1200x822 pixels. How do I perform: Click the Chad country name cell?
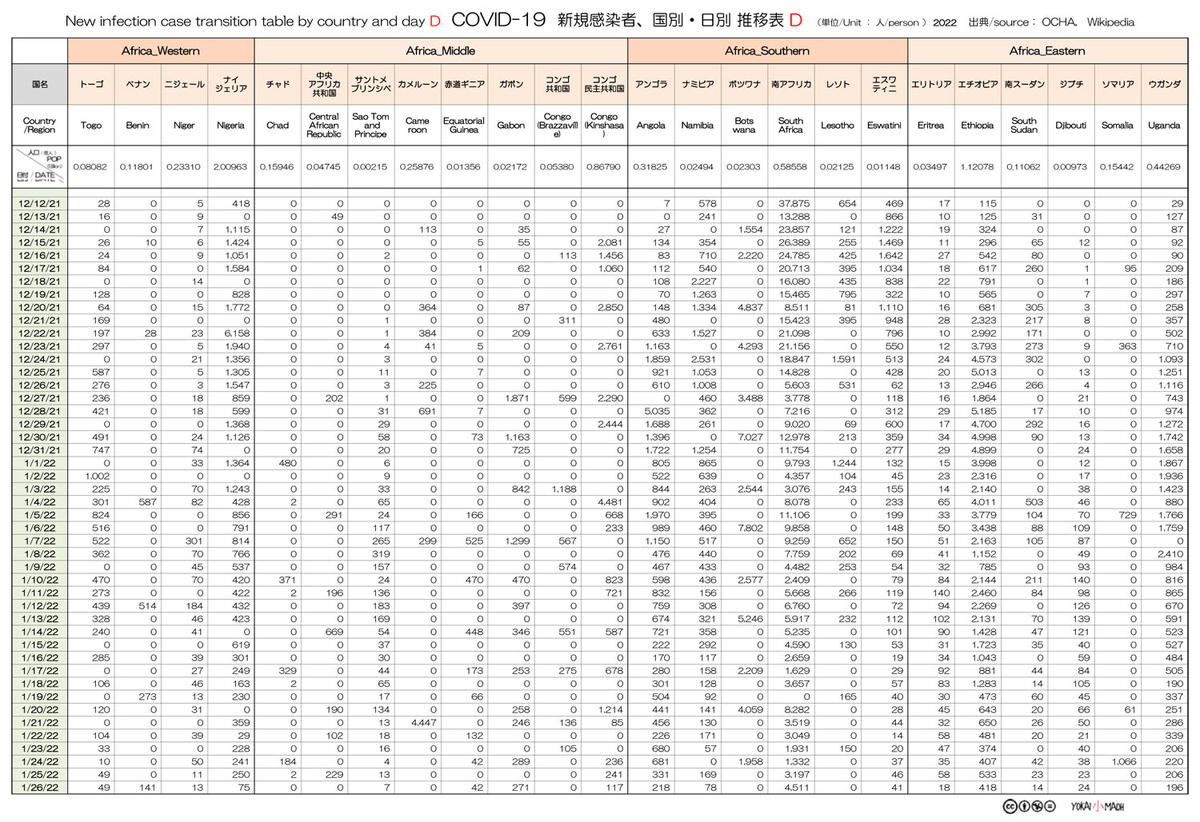pyautogui.click(x=278, y=125)
